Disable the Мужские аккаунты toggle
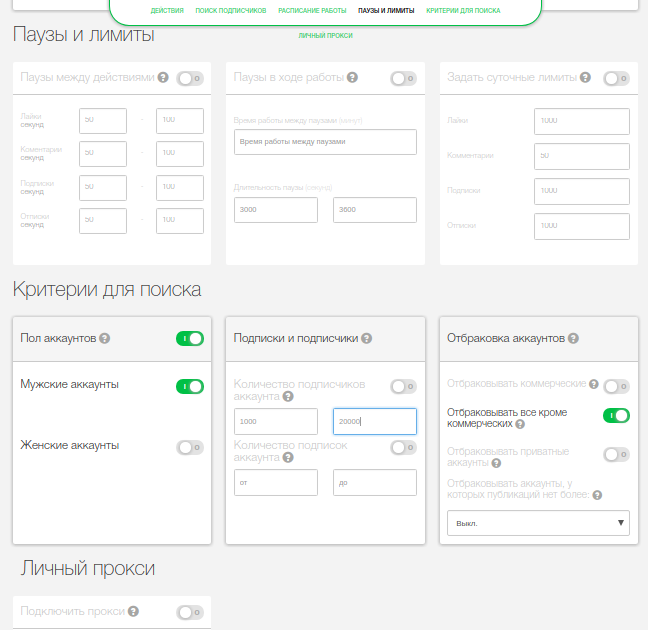This screenshot has height=630, width=648. click(x=190, y=386)
